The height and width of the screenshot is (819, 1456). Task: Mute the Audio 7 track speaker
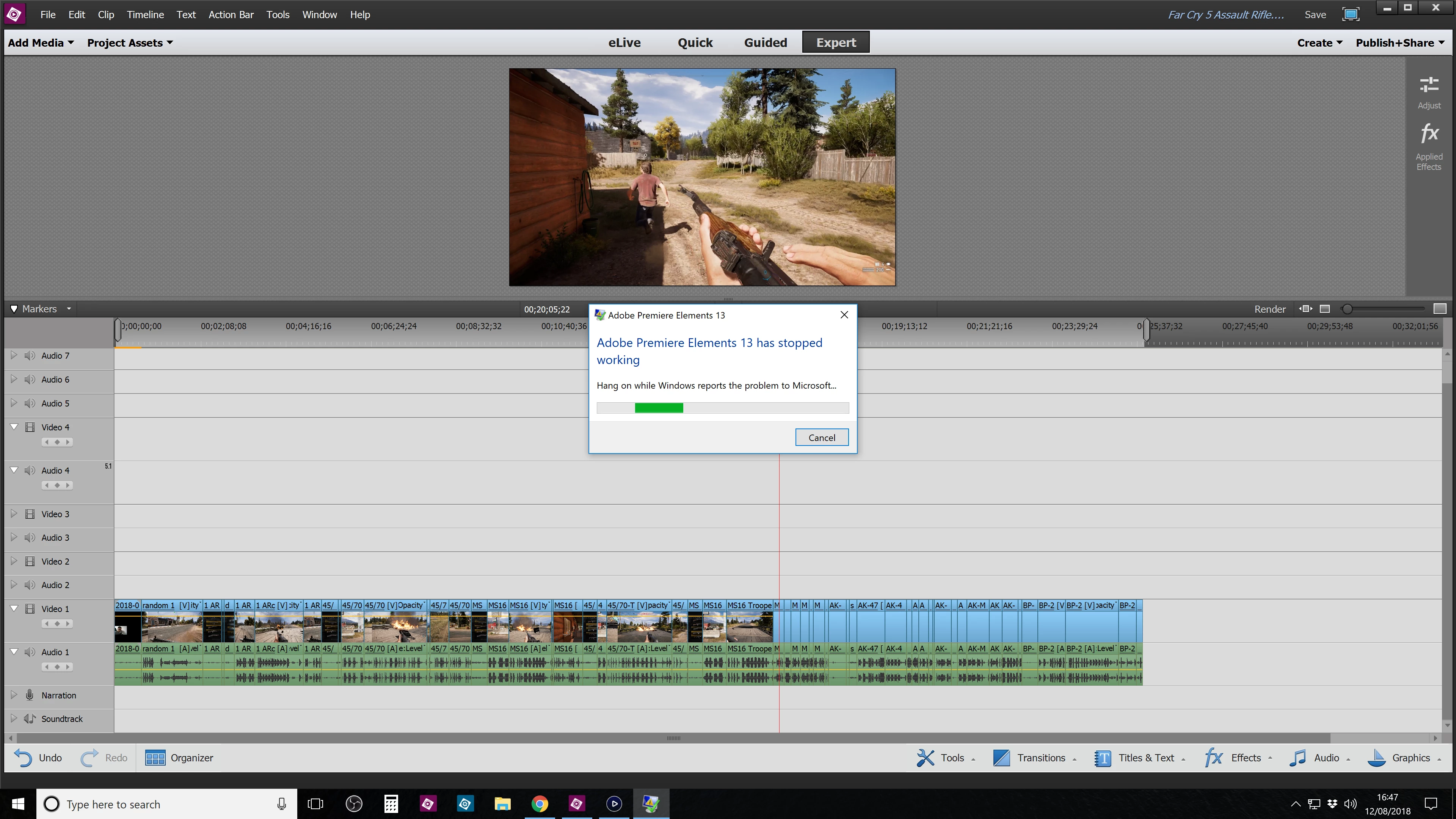point(30,356)
